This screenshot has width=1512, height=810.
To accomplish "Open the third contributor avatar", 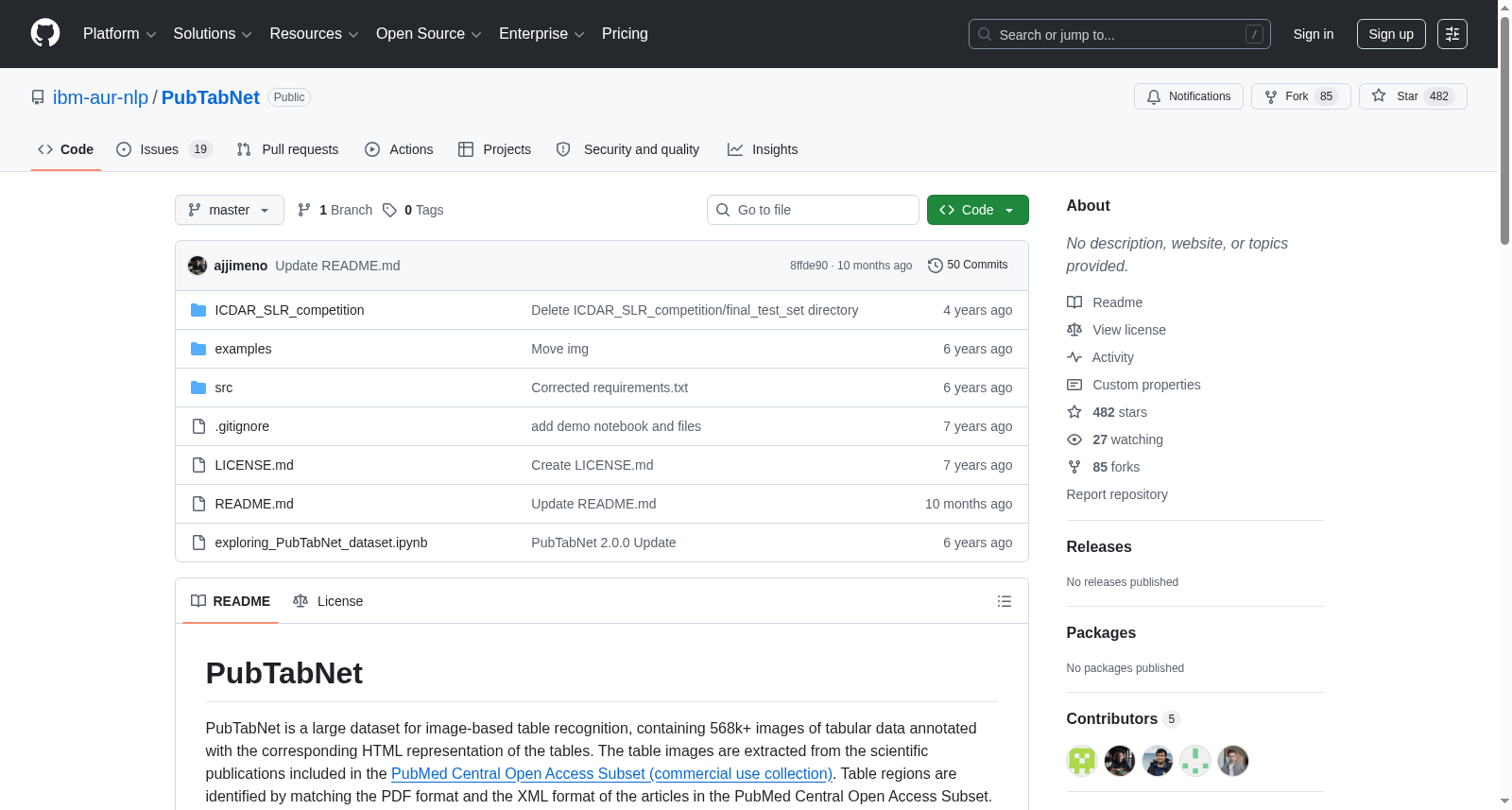I will 1158,761.
